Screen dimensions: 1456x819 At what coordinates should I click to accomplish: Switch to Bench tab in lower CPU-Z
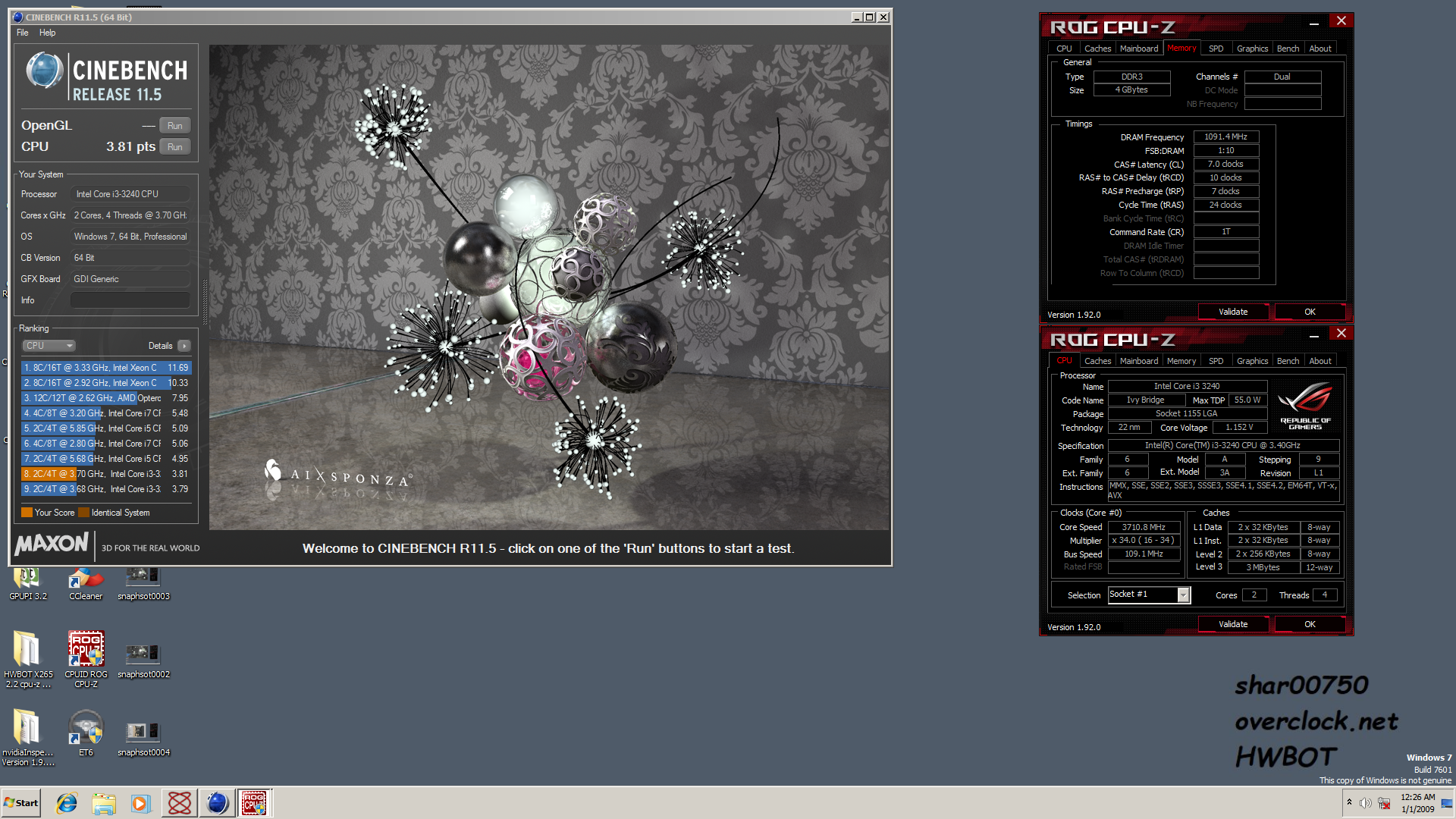1288,361
